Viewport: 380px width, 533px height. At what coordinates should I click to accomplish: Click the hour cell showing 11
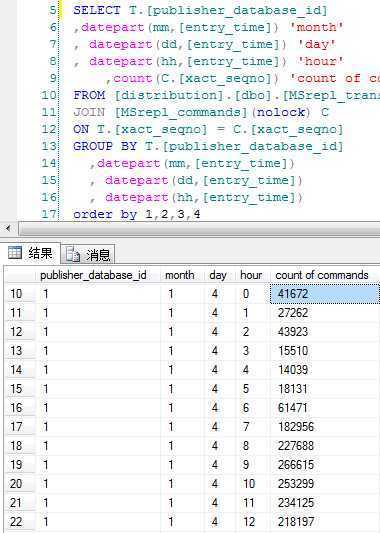click(253, 503)
